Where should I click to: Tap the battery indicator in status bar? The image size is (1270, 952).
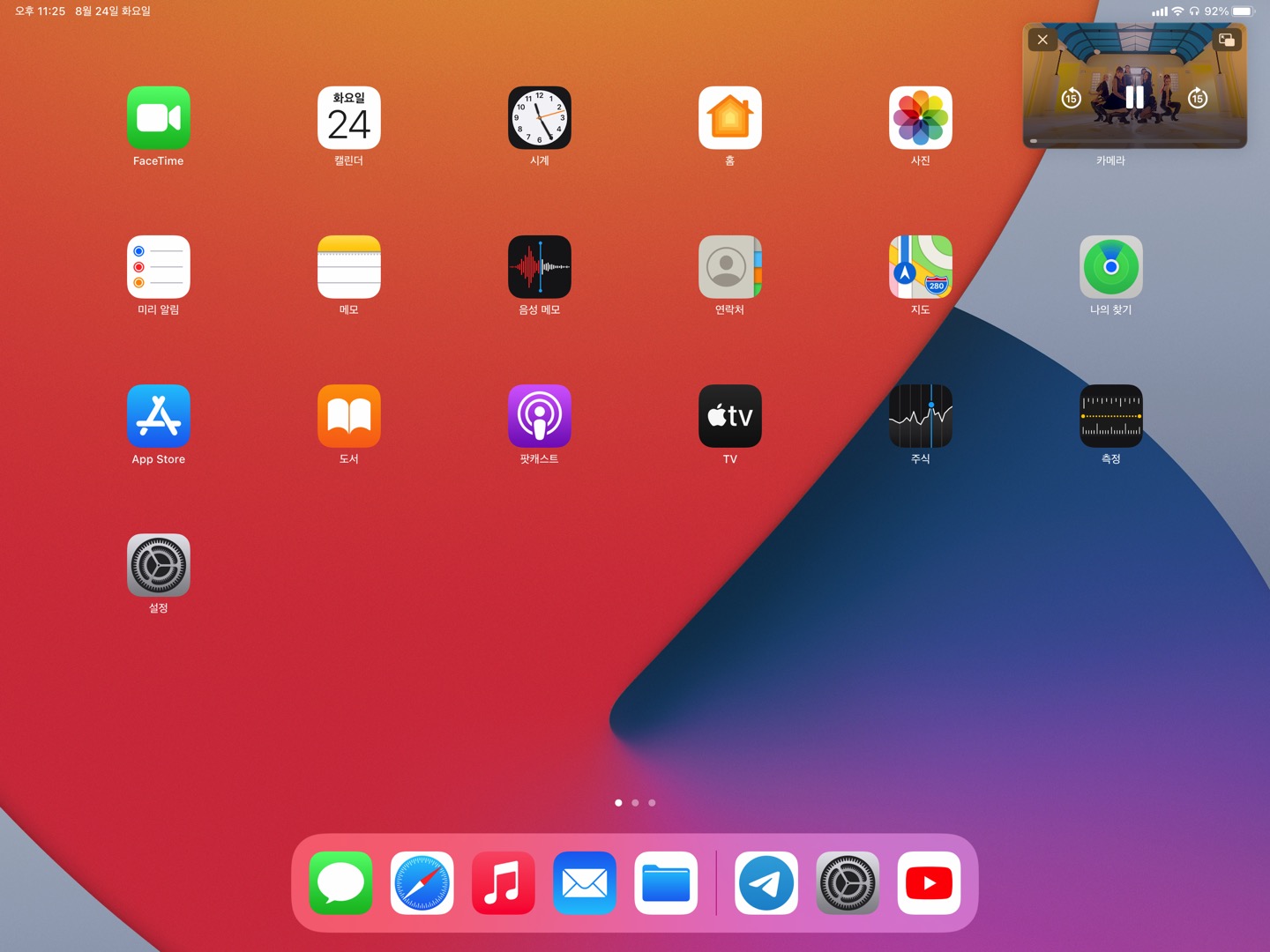point(1243,11)
